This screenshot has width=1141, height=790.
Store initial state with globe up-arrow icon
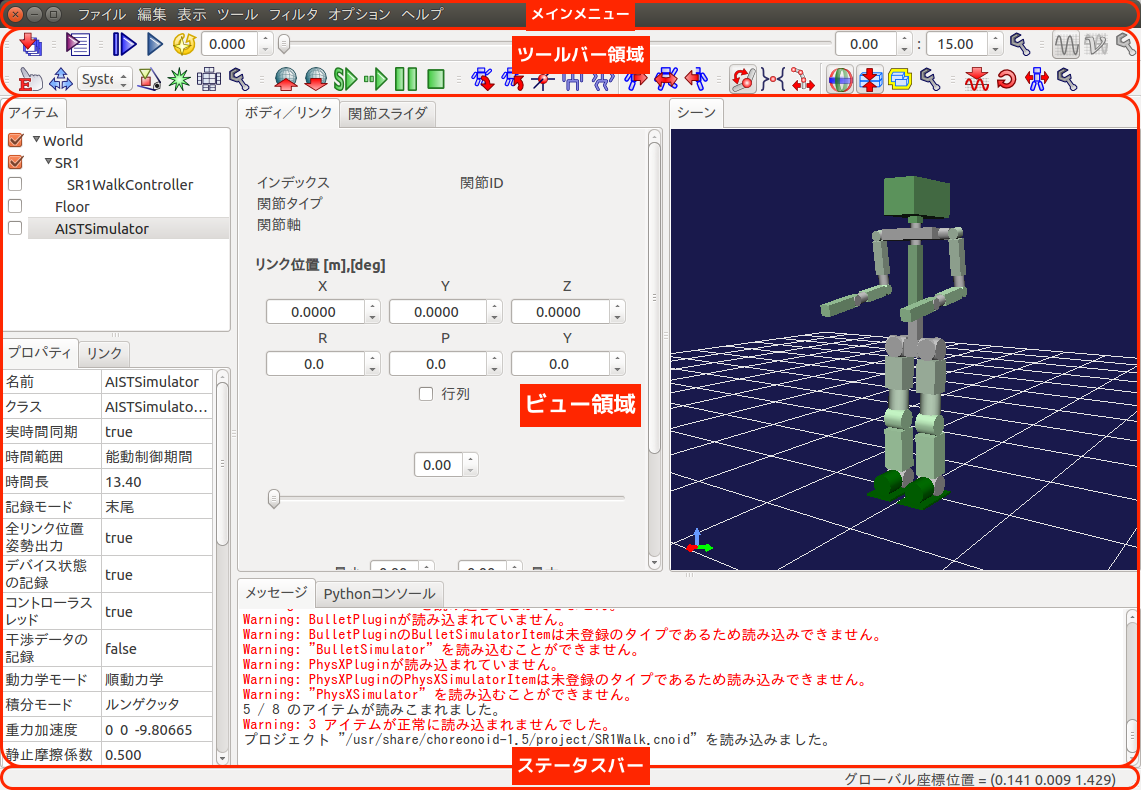[x=285, y=79]
